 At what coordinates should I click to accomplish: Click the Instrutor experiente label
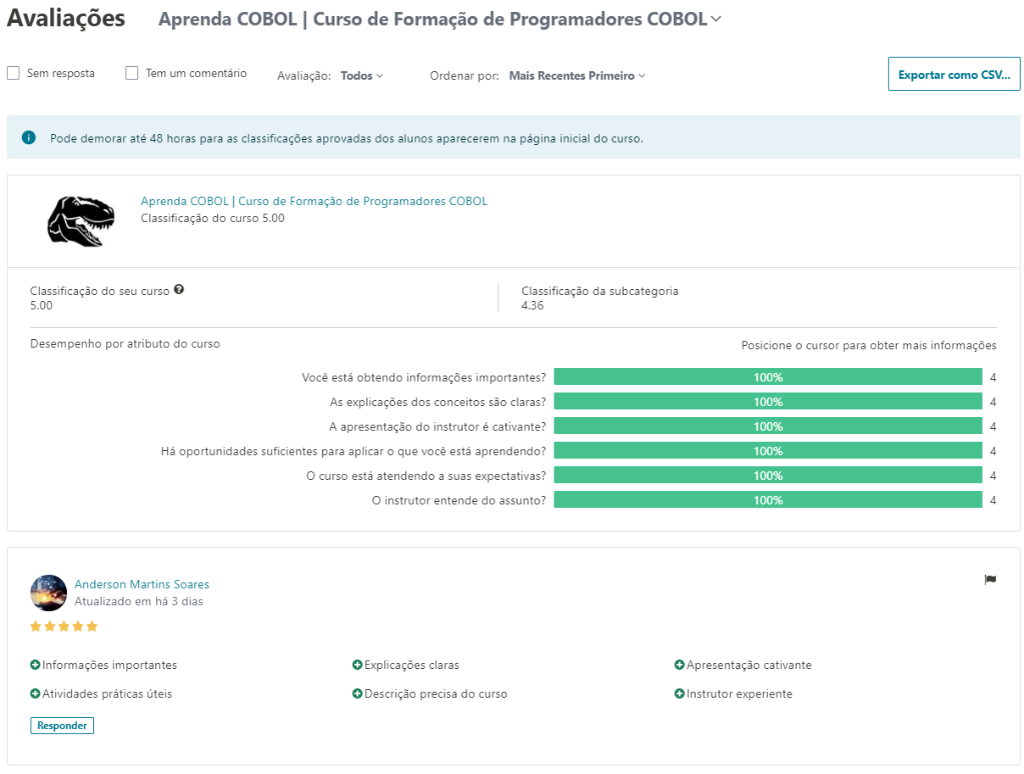pos(739,694)
